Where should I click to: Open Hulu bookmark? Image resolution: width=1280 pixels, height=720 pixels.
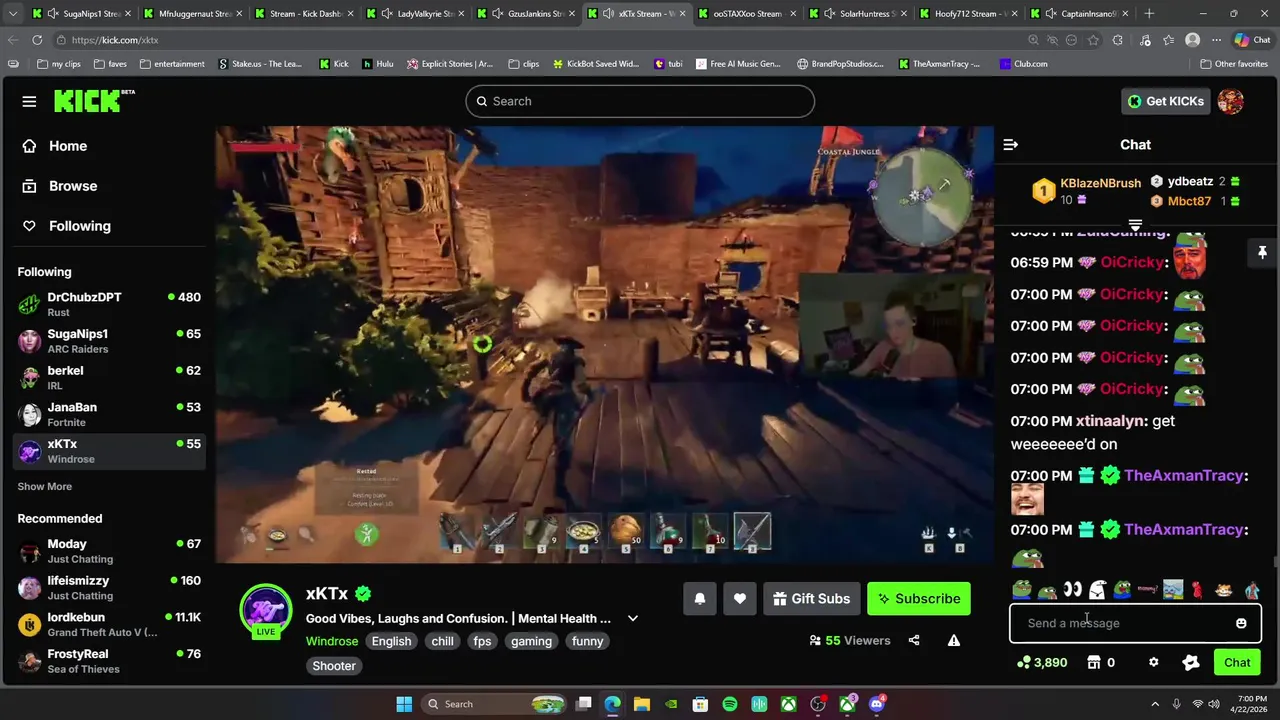(378, 64)
